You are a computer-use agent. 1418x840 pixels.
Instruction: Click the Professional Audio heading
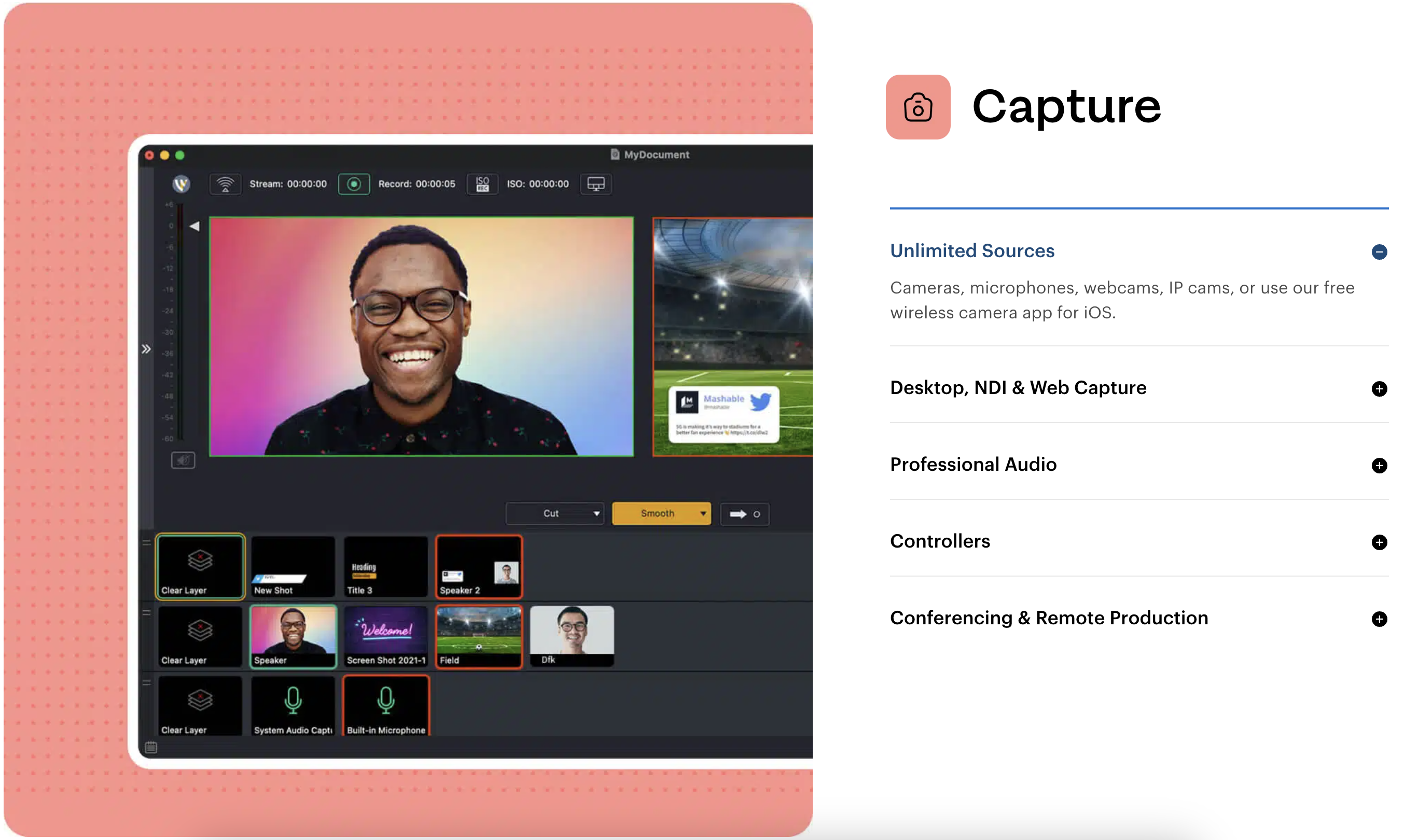(973, 464)
